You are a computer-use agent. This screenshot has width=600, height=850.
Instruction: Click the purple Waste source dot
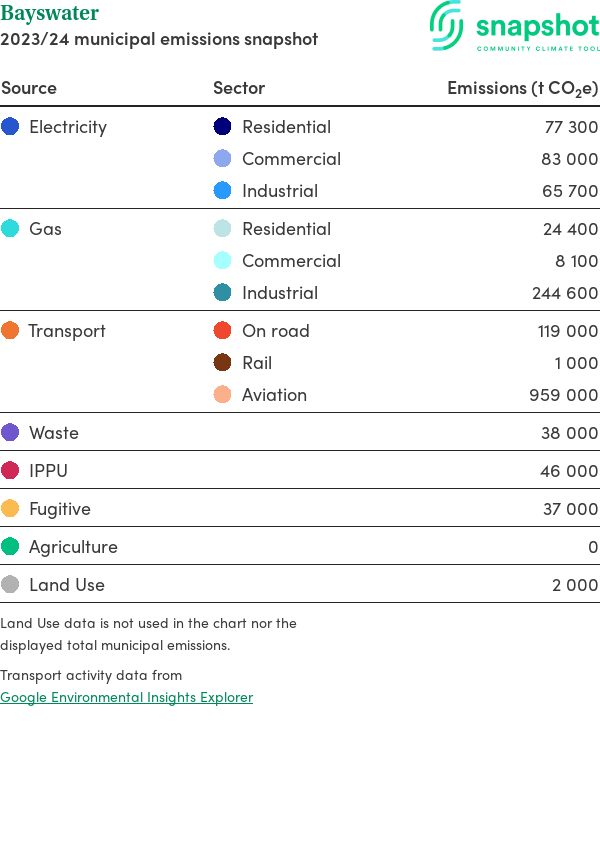click(x=10, y=433)
